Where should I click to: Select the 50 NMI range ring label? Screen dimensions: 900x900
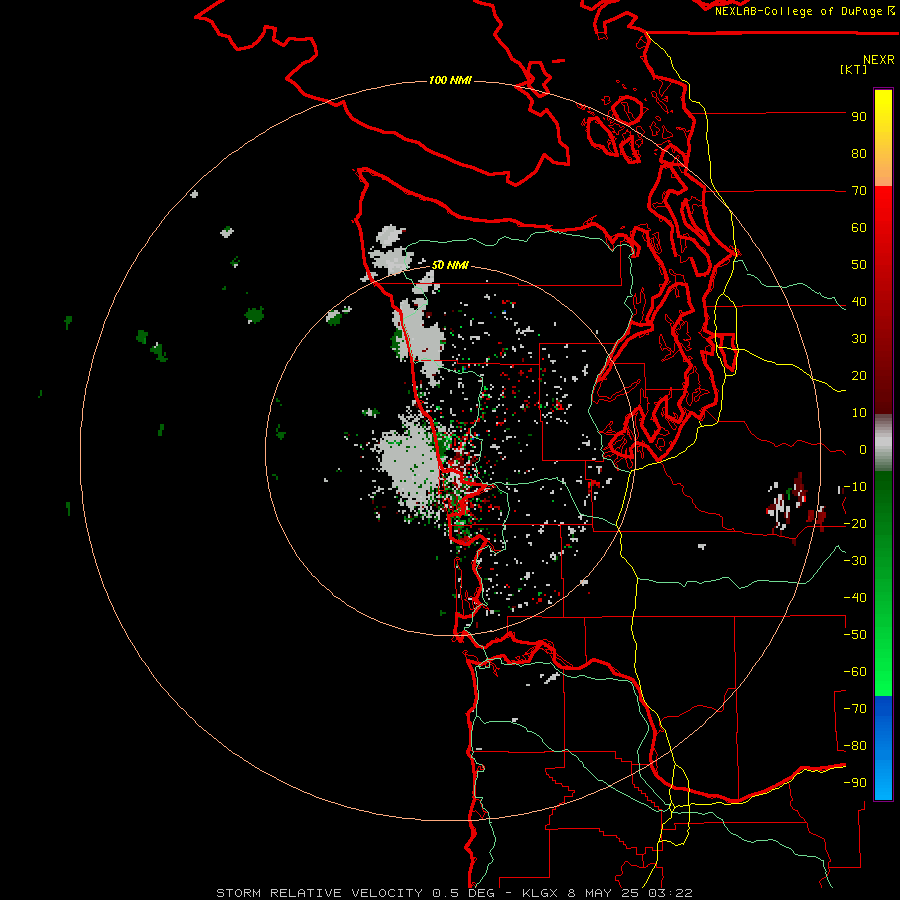click(450, 265)
